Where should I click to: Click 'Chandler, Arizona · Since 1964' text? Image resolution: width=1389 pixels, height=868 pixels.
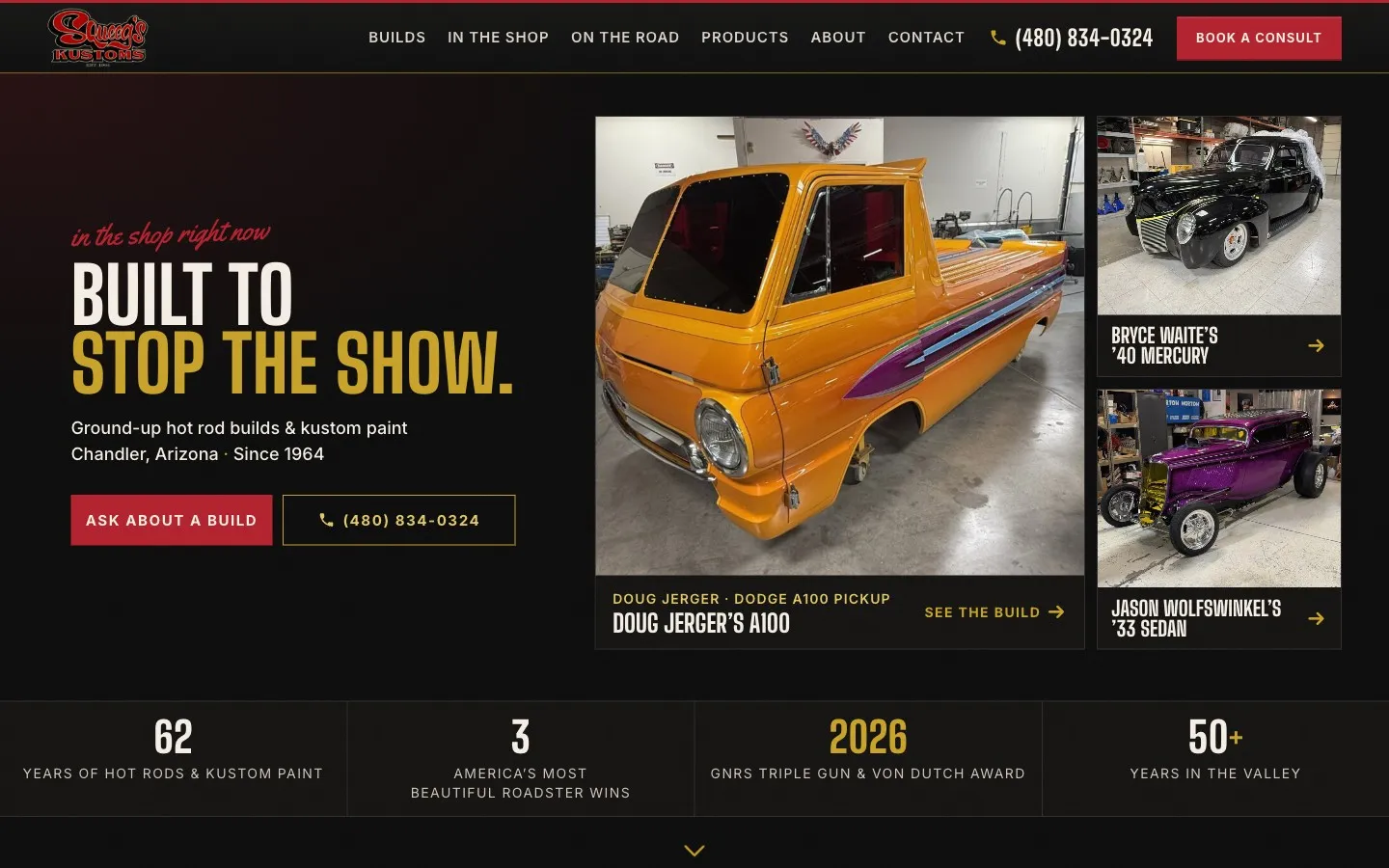pyautogui.click(x=198, y=453)
